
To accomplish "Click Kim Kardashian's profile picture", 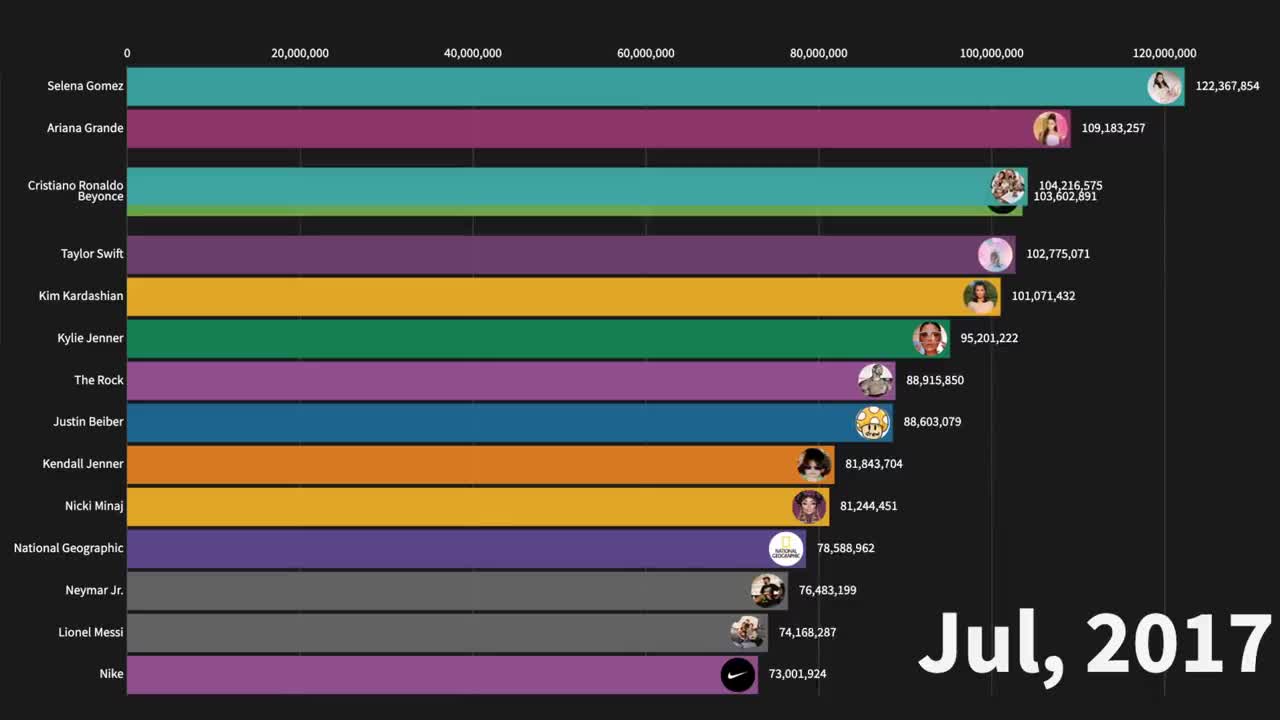I will tap(980, 297).
